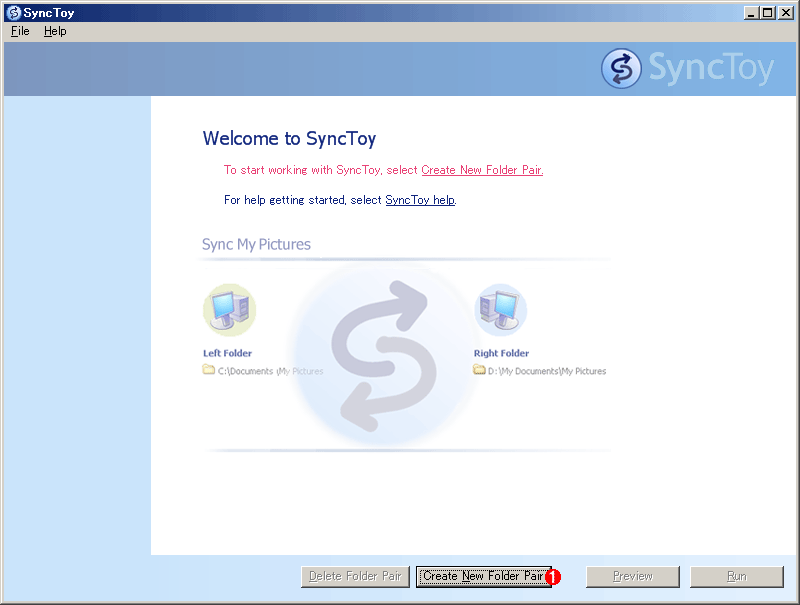Click the folder icon beside D:\My Documents path
Viewport: 800px width, 605px height.
(x=479, y=369)
